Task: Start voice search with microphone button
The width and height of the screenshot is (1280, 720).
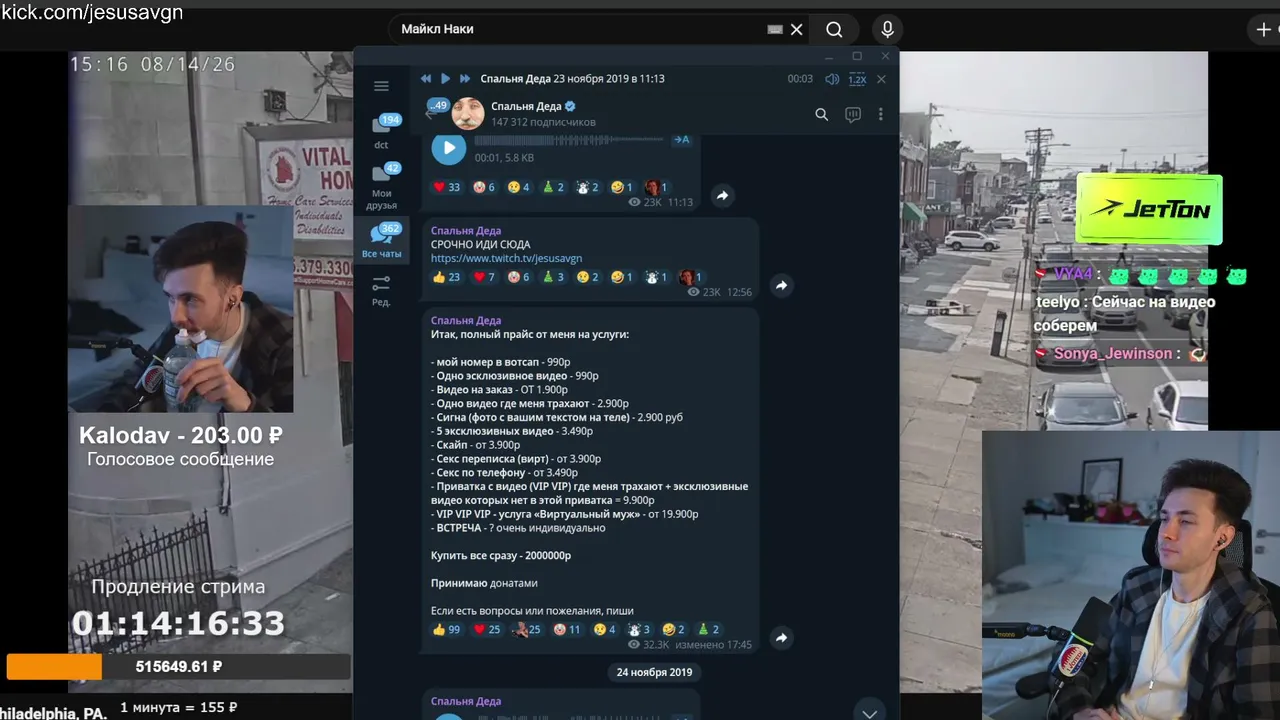Action: pyautogui.click(x=887, y=30)
